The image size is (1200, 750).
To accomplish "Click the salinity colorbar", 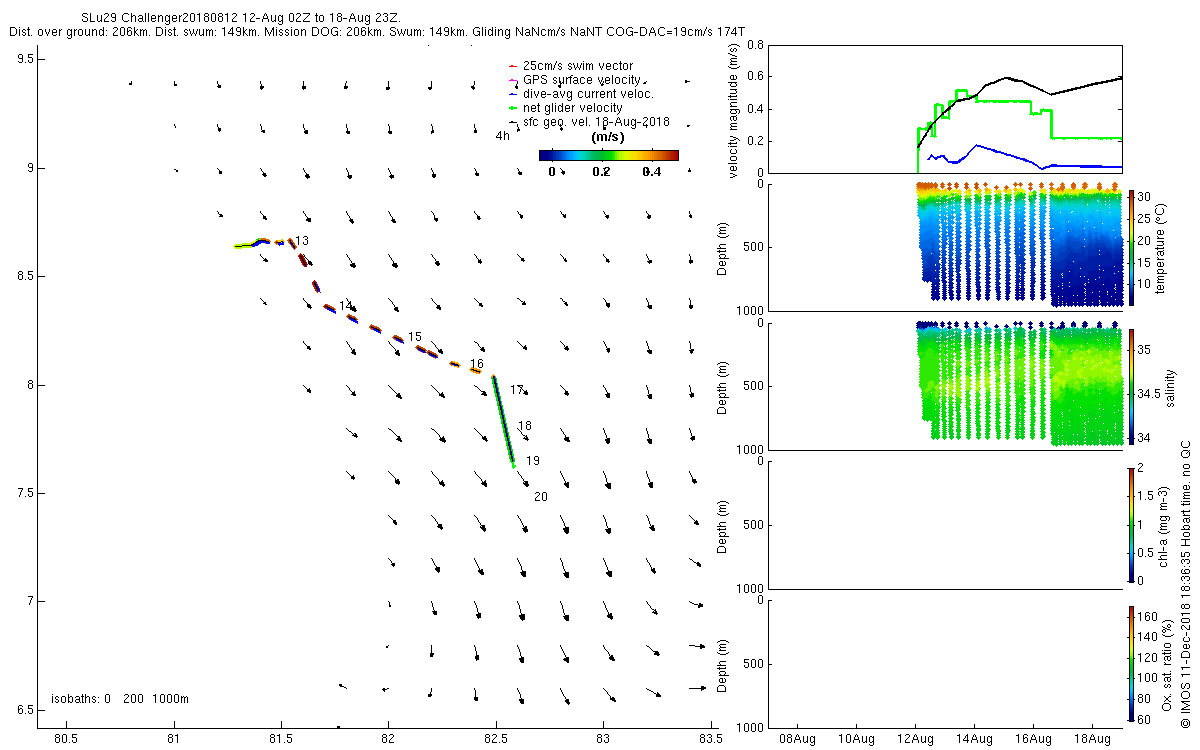I will click(x=1132, y=386).
